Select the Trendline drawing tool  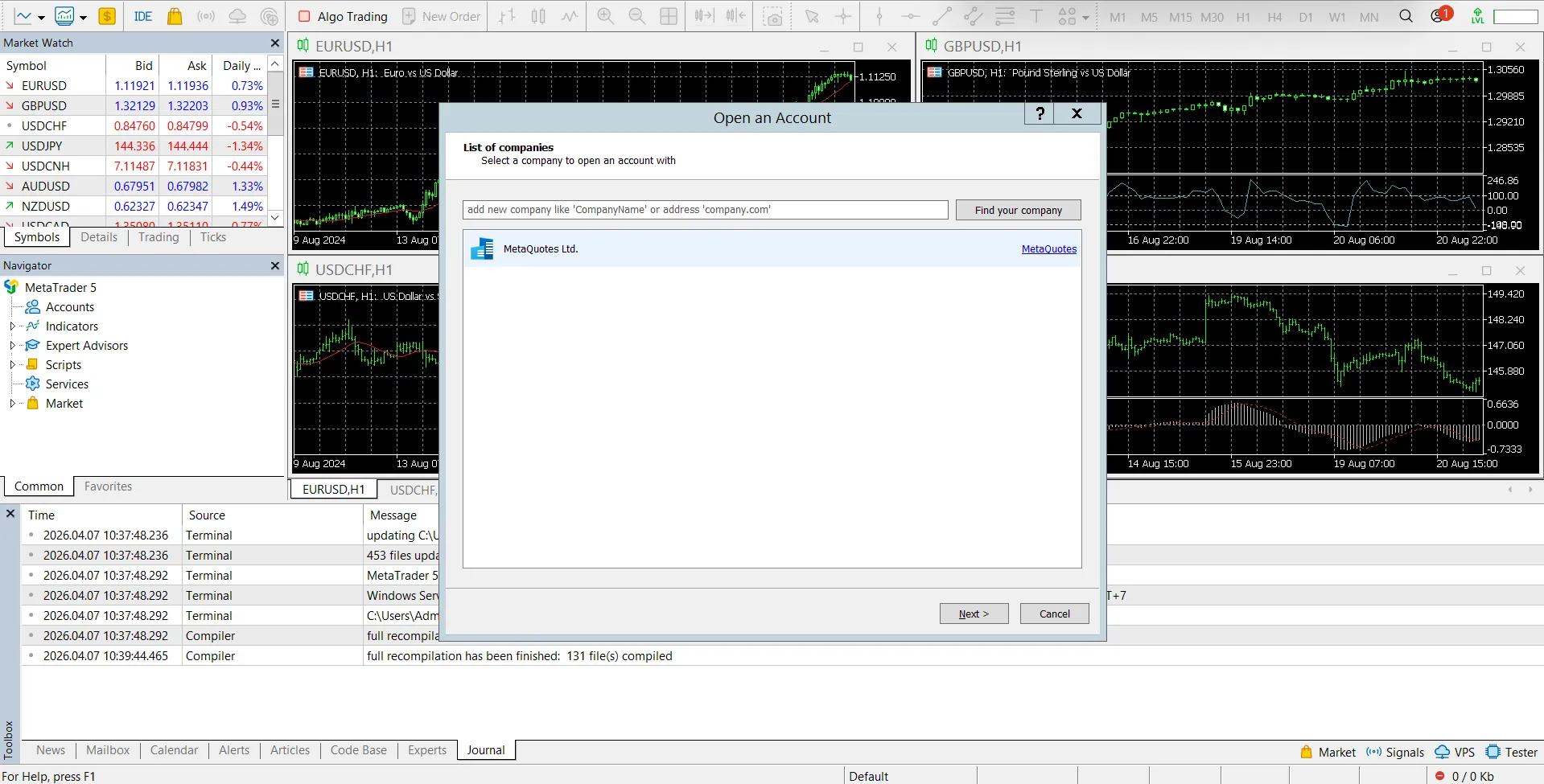[x=941, y=15]
